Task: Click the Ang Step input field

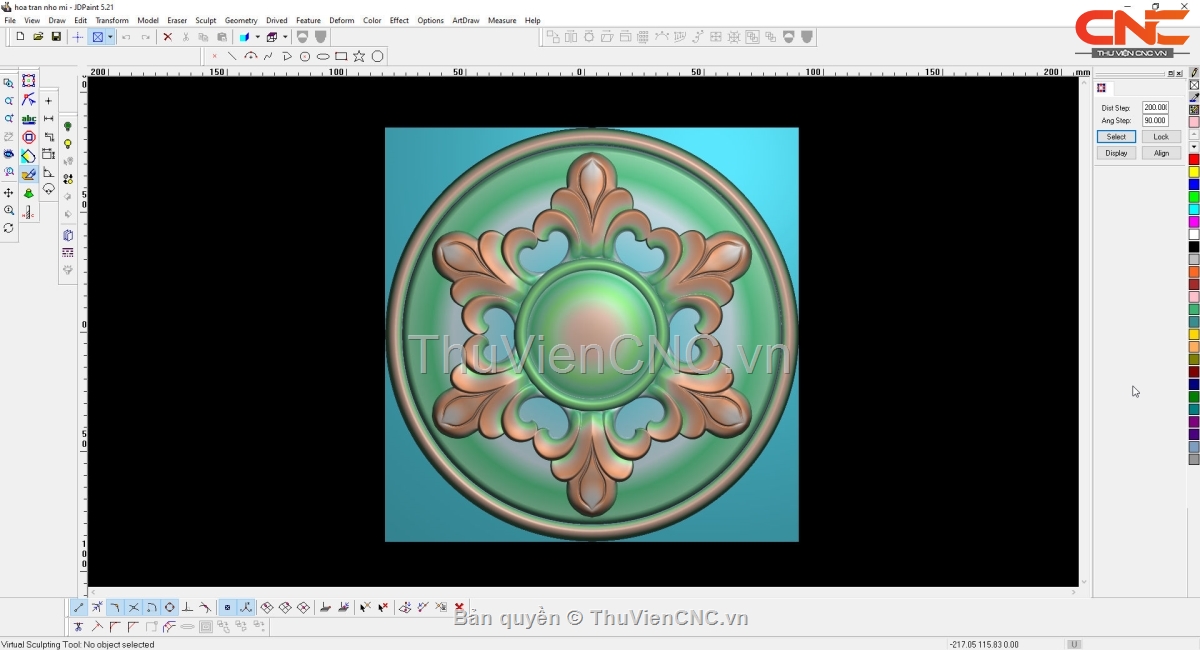Action: coord(1155,120)
